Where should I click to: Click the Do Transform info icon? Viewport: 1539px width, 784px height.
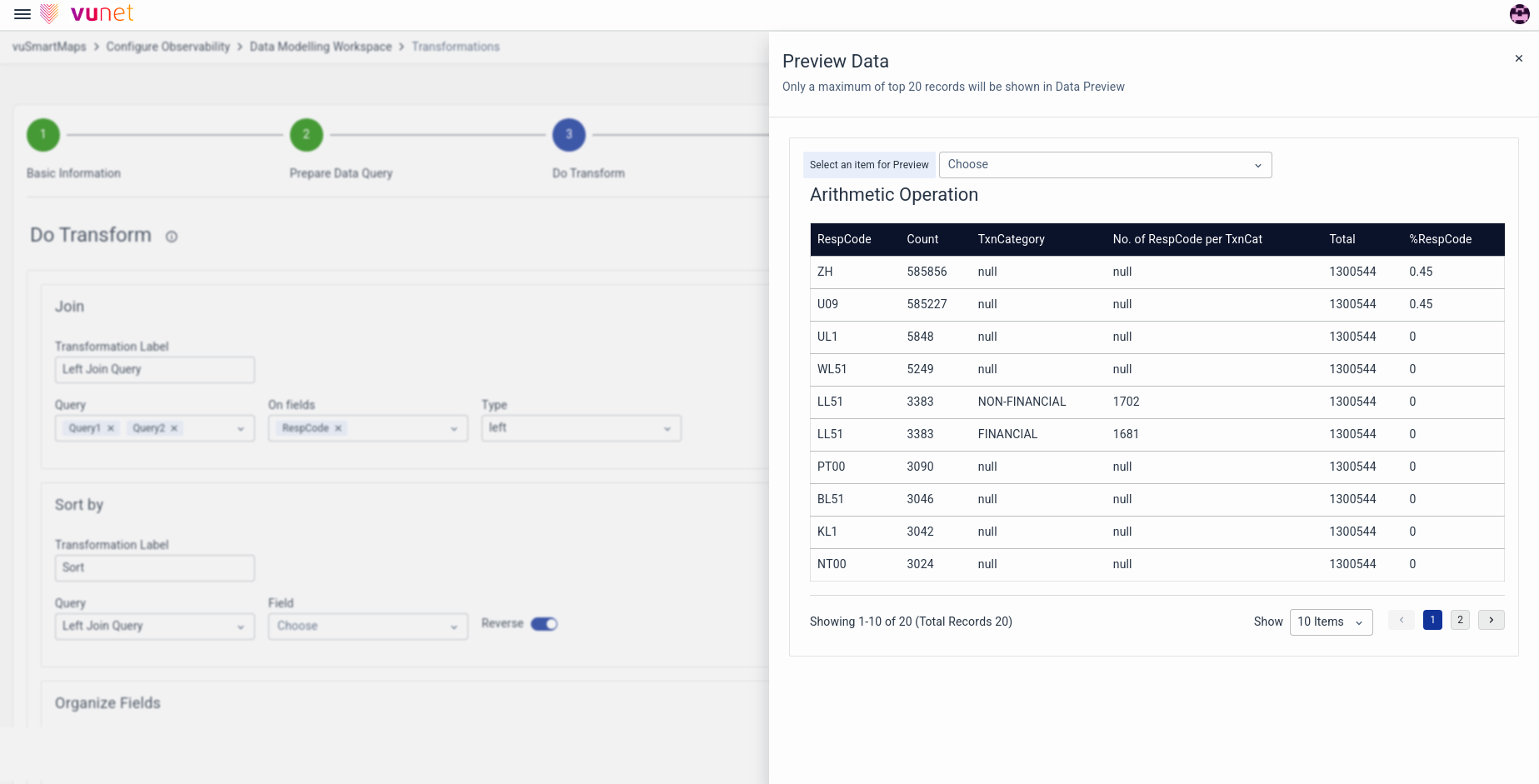pos(172,237)
